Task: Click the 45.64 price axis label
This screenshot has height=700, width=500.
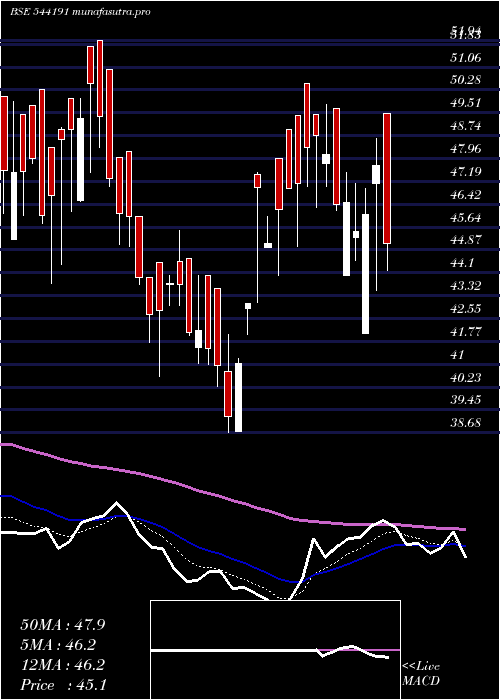Action: tap(466, 218)
